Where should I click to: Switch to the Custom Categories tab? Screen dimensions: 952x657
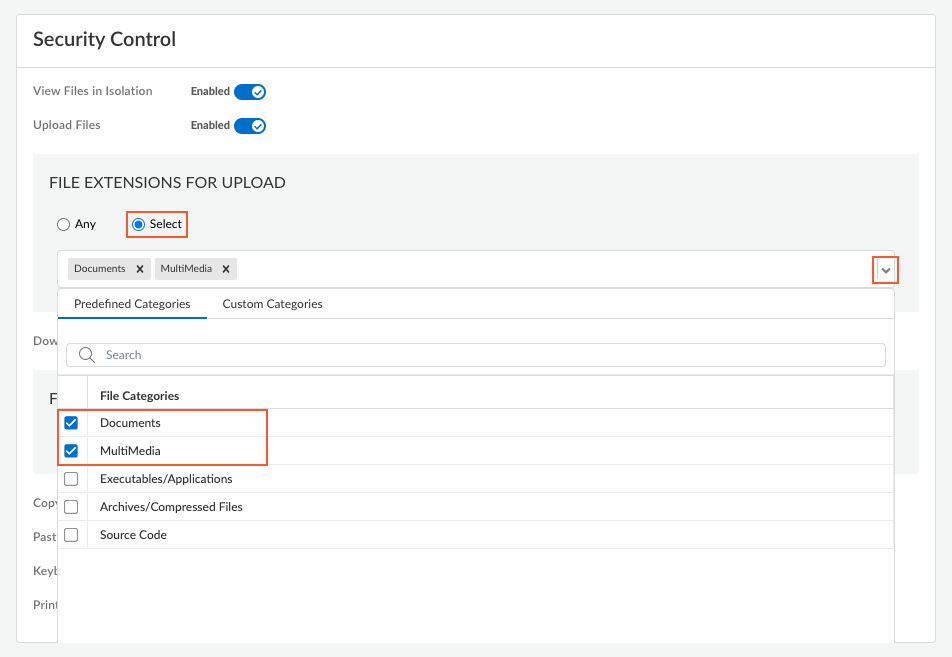click(272, 304)
